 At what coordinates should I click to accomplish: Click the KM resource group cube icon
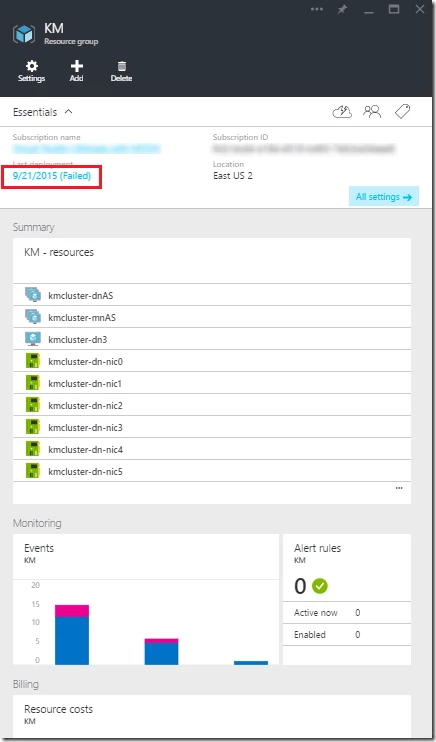click(x=24, y=34)
